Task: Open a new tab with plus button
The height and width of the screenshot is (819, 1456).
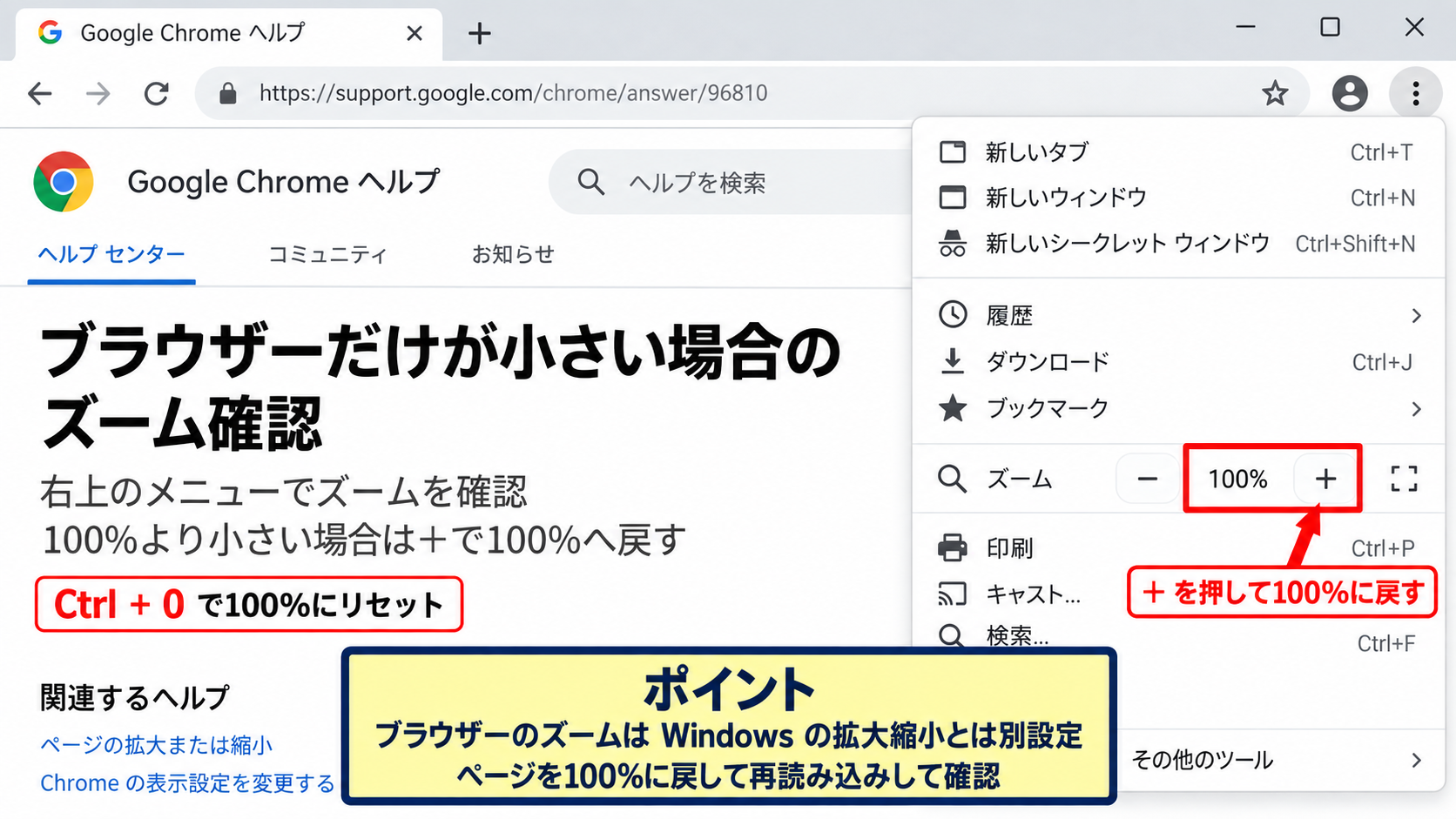Action: pyautogui.click(x=479, y=34)
